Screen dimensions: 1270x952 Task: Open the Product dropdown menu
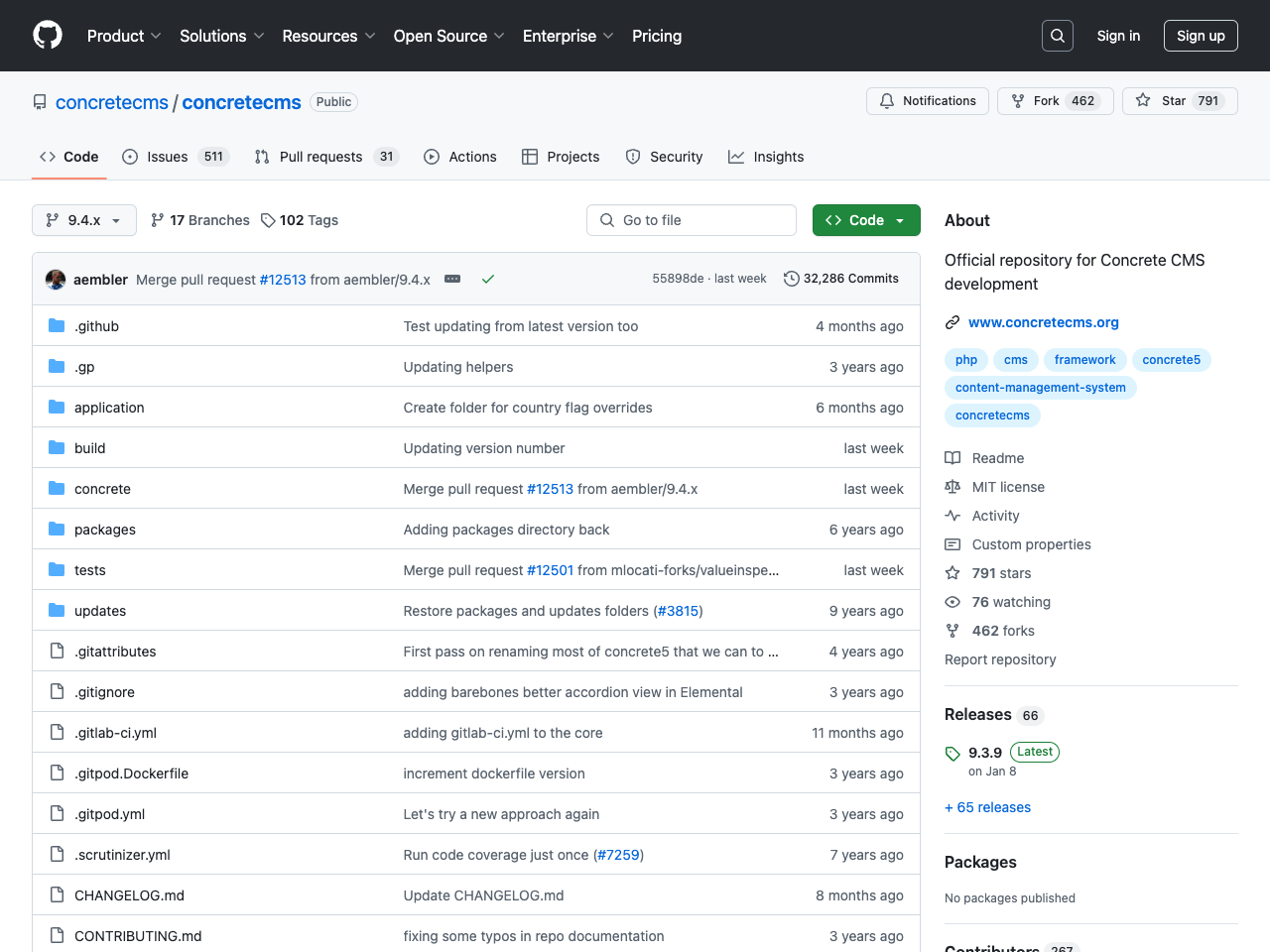[124, 36]
